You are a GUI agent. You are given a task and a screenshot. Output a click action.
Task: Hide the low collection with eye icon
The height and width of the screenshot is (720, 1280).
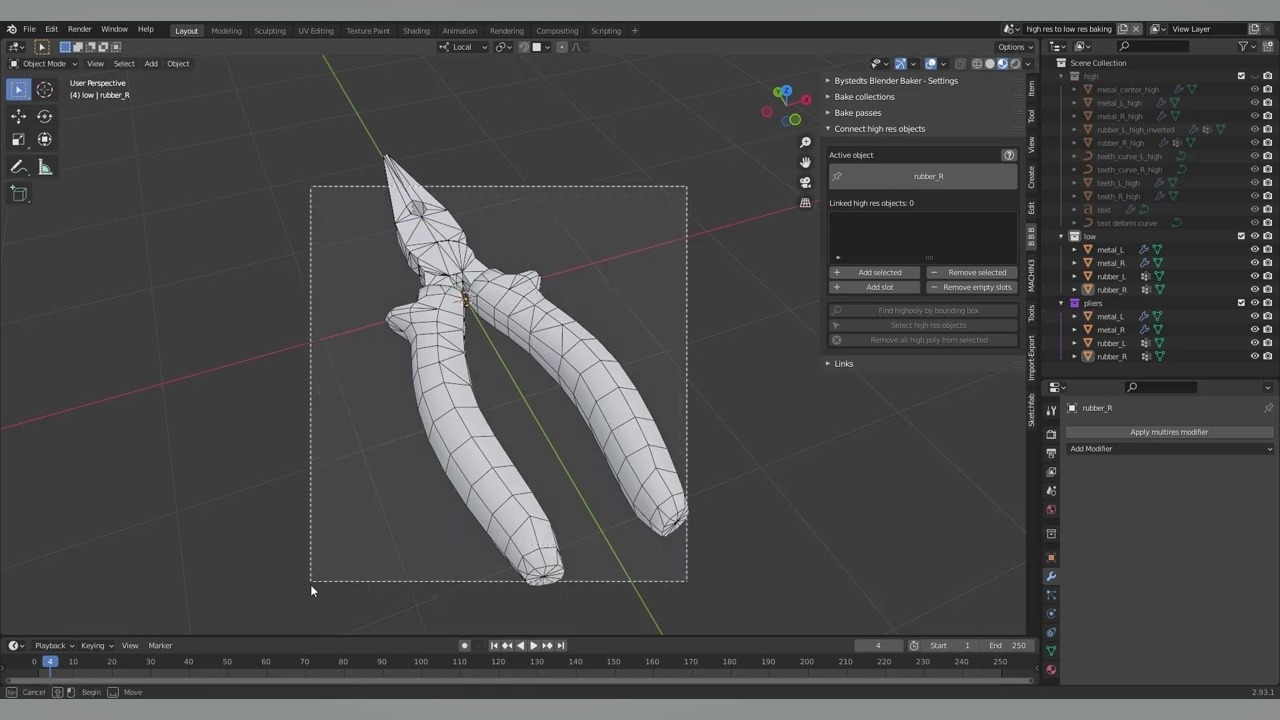pos(1255,237)
